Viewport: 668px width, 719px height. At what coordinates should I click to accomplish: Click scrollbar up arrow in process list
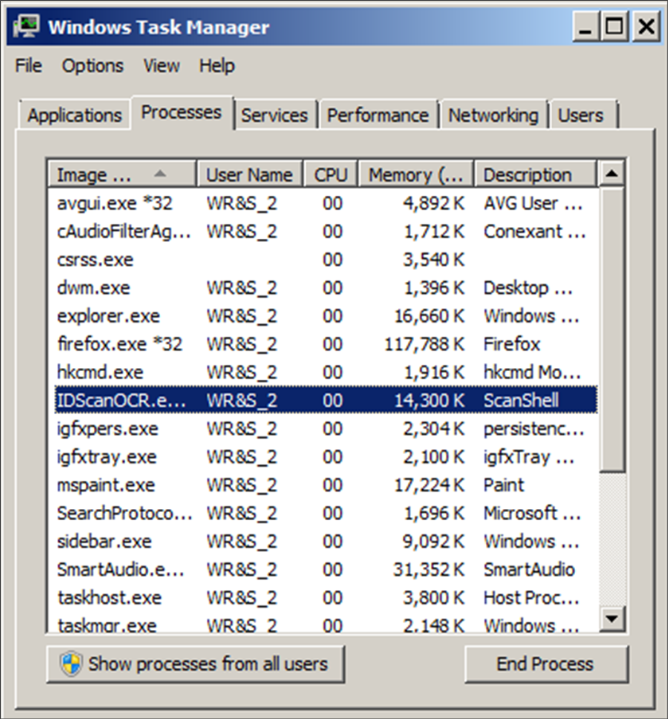(612, 174)
